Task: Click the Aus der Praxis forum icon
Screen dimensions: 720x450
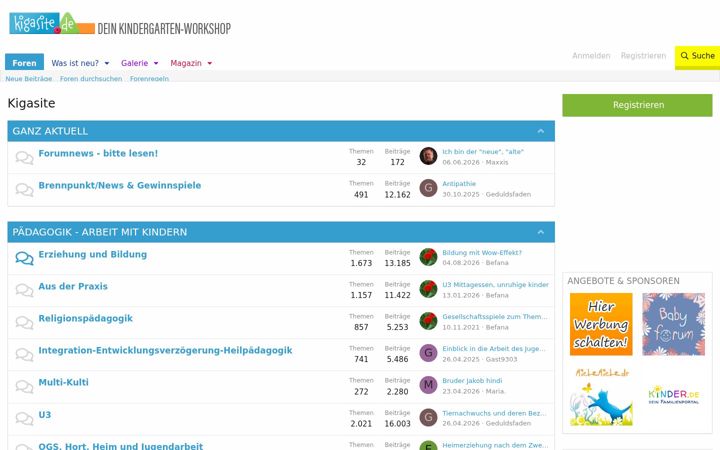Action: (x=24, y=291)
